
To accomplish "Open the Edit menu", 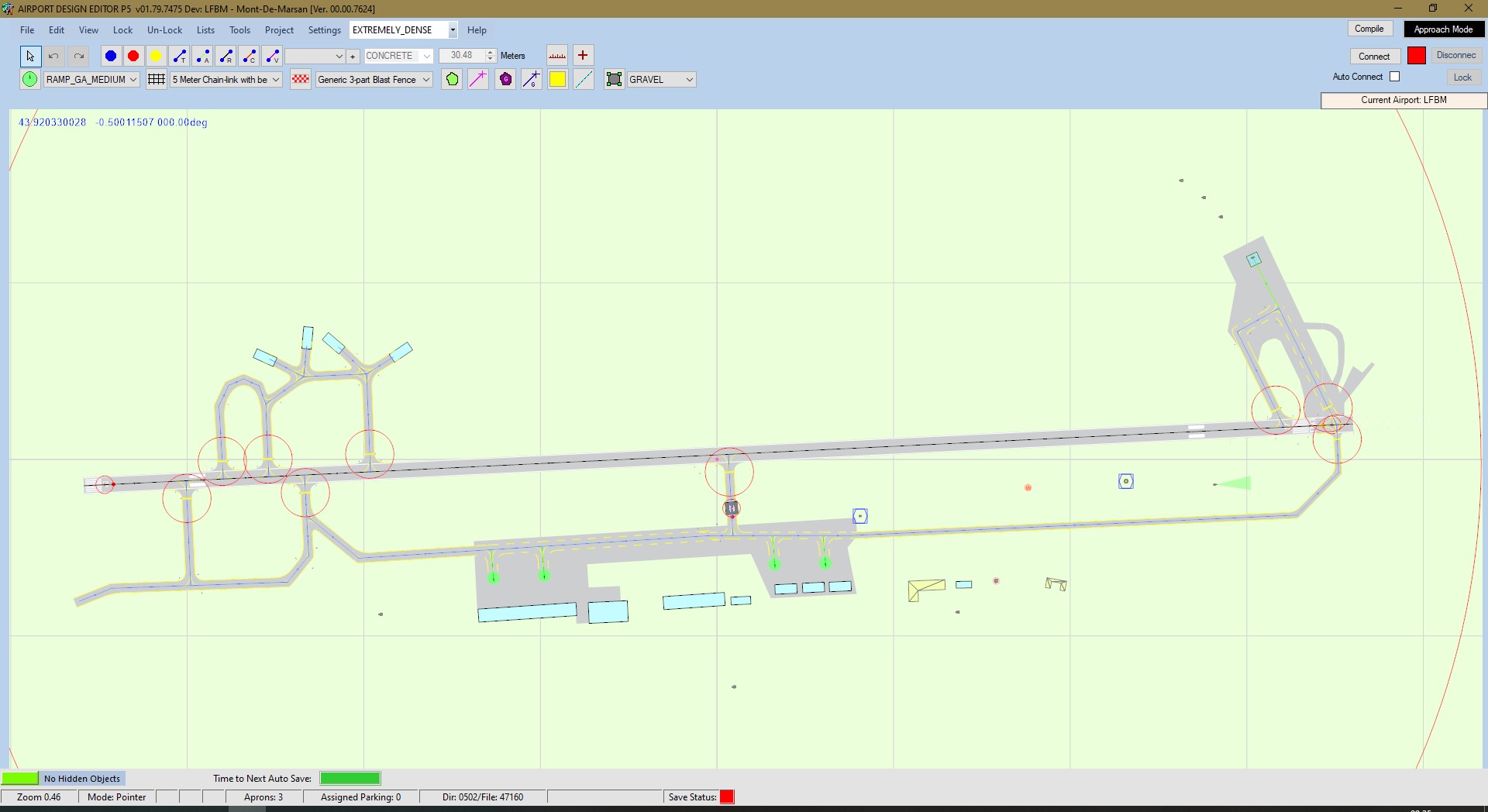I will [57, 30].
